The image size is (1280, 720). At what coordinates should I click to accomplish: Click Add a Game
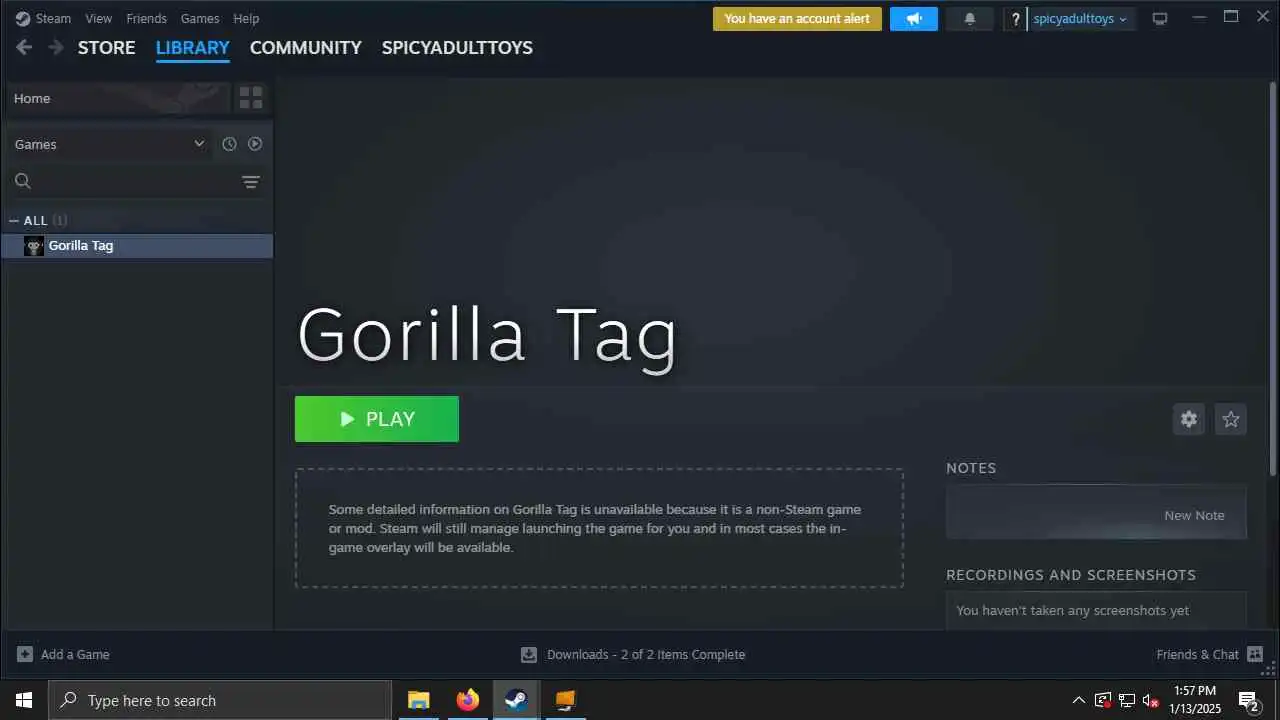[64, 654]
